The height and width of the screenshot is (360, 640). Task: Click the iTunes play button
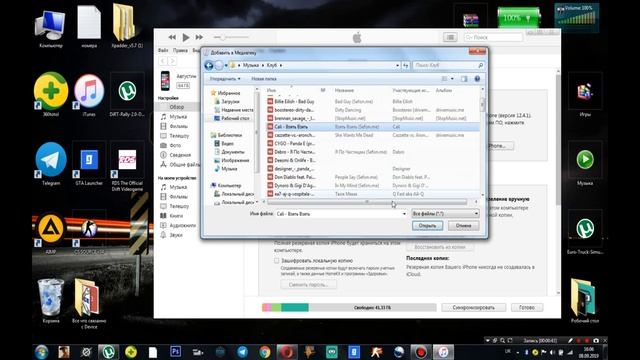point(186,38)
